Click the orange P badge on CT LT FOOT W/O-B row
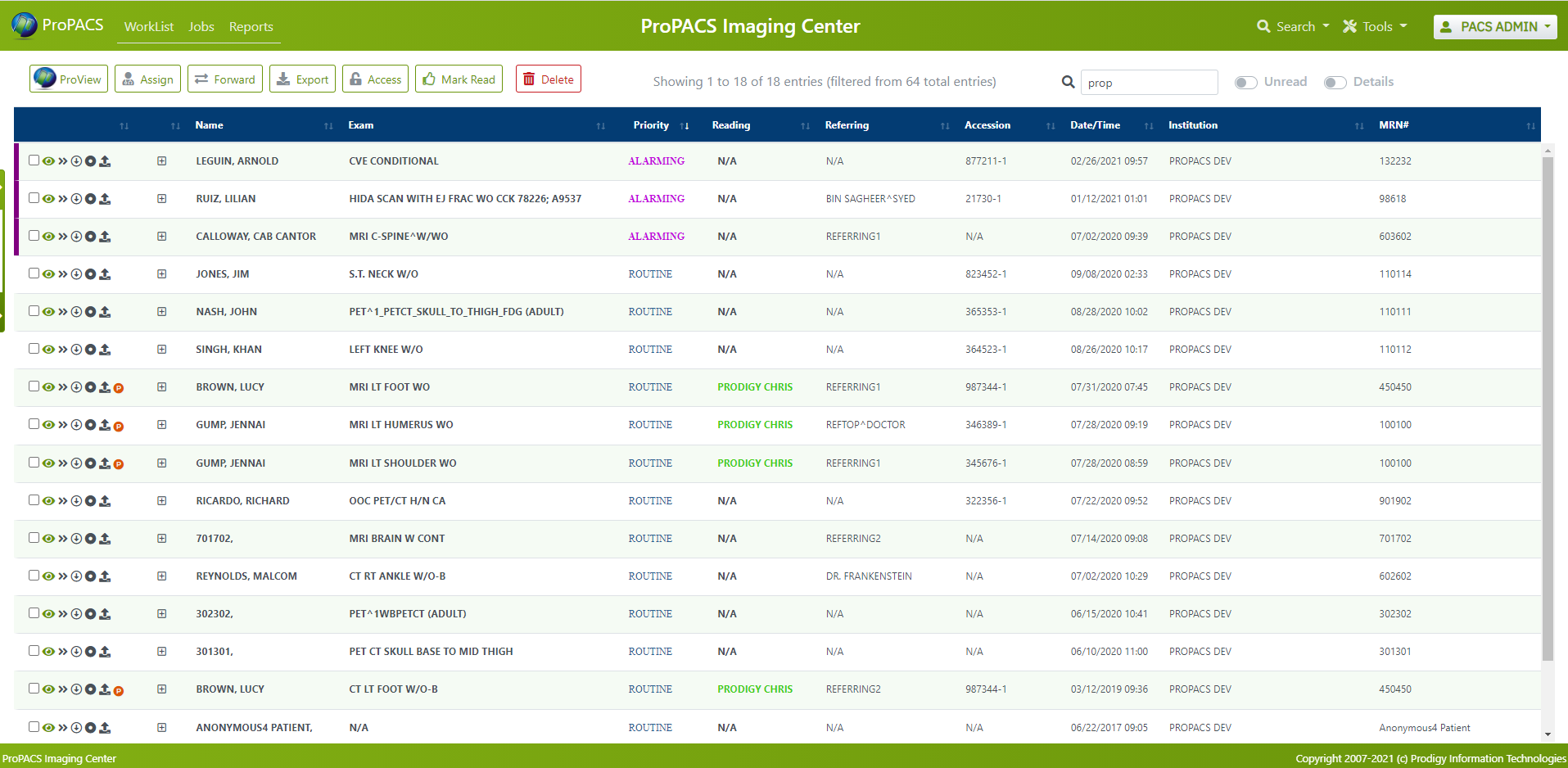 (119, 691)
